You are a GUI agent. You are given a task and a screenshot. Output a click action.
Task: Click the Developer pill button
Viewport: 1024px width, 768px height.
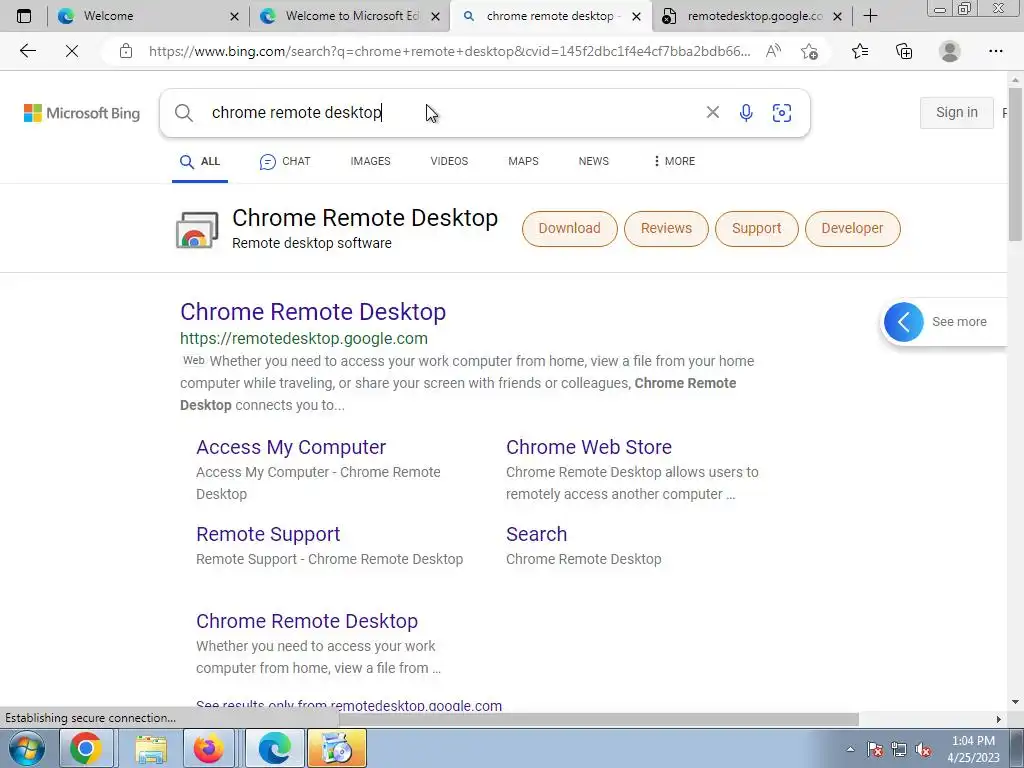click(852, 229)
